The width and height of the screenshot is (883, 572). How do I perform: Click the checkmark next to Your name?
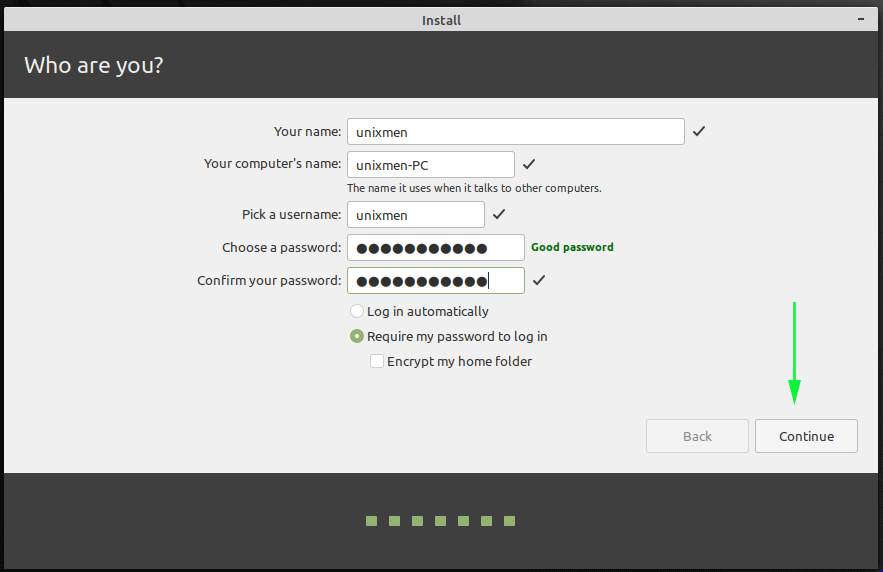point(699,131)
